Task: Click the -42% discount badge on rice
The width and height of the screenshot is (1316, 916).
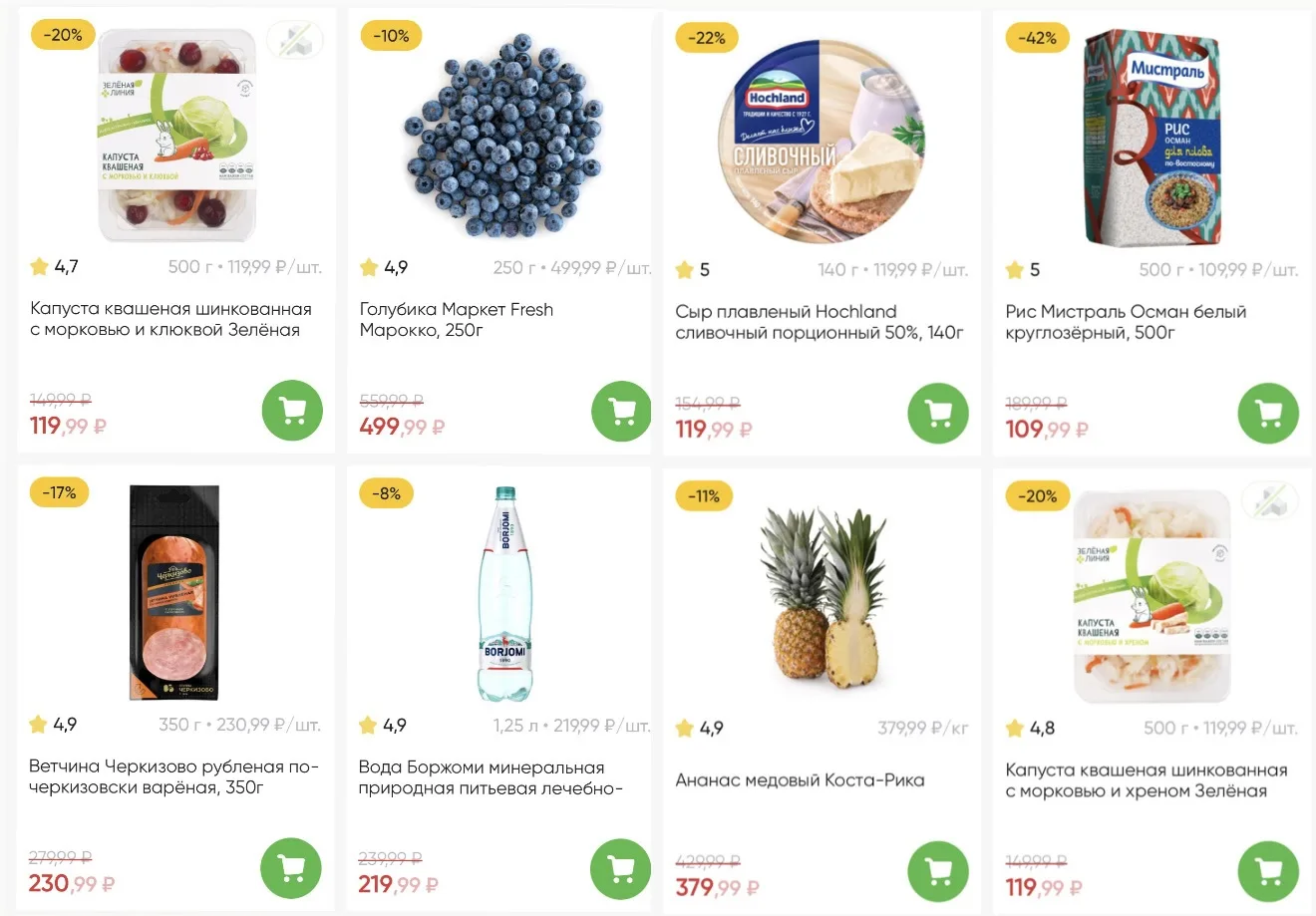Action: click(1037, 38)
